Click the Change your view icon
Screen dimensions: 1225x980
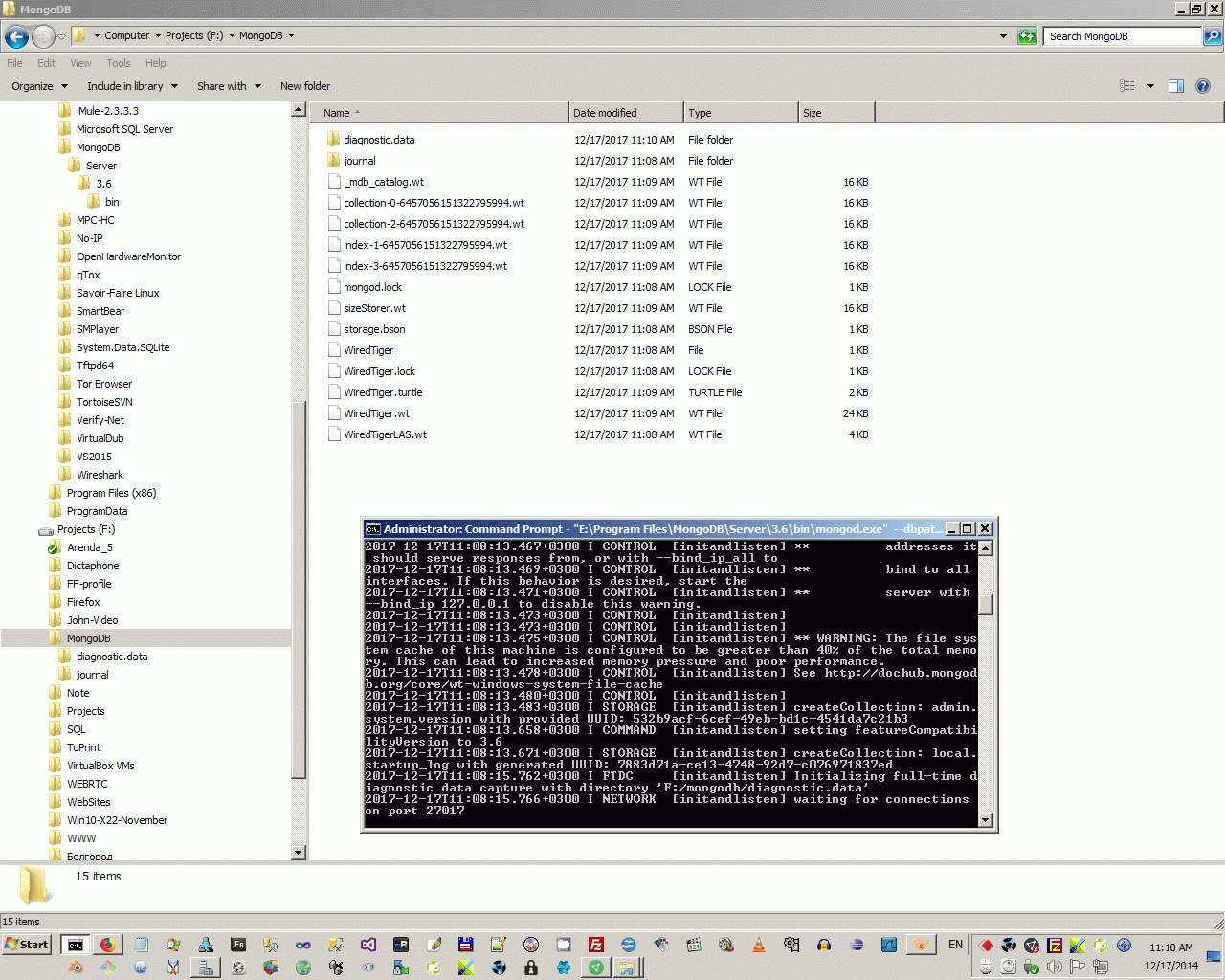[x=1127, y=86]
